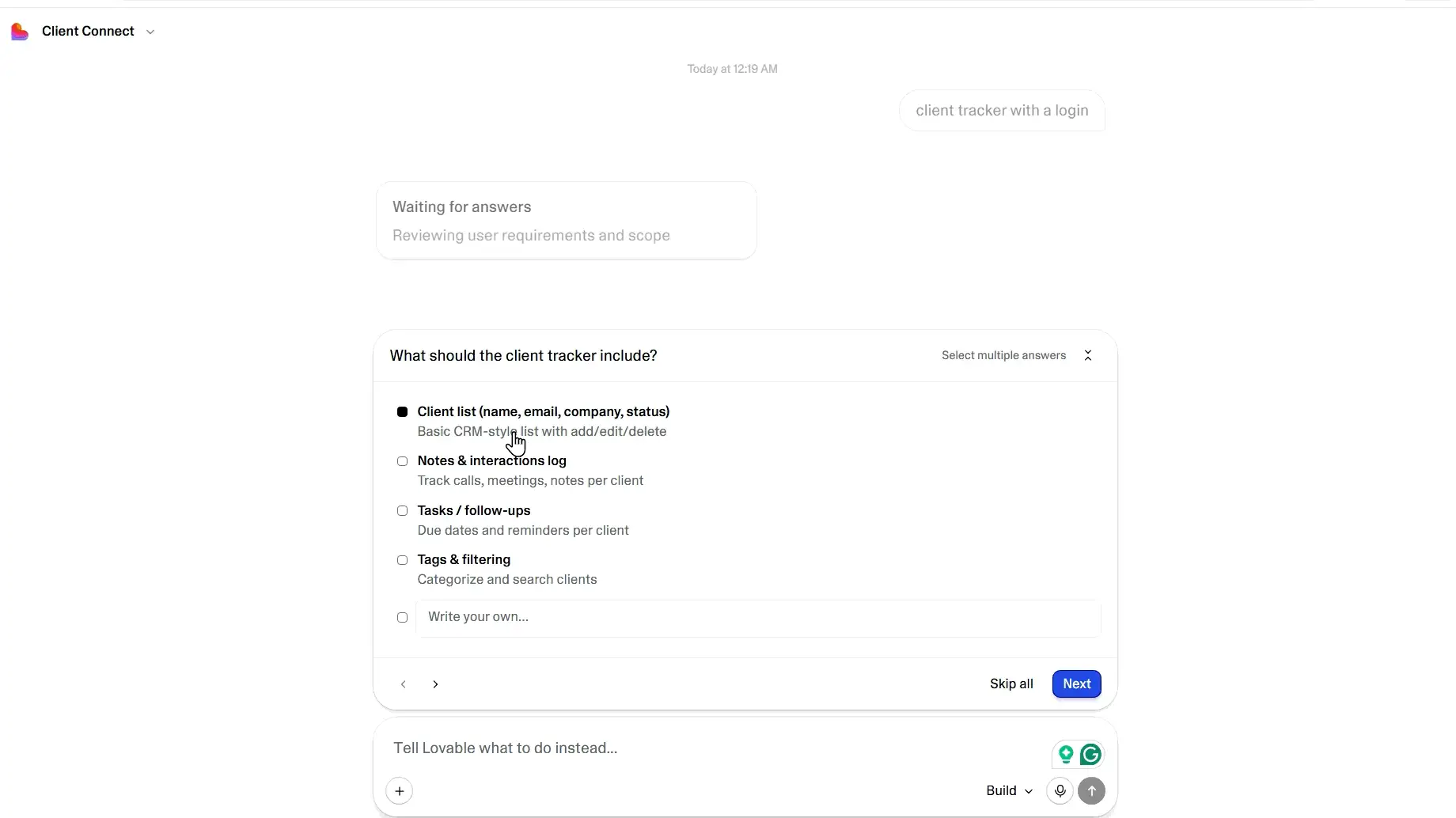Click the Grammarly extension icon

[1090, 755]
